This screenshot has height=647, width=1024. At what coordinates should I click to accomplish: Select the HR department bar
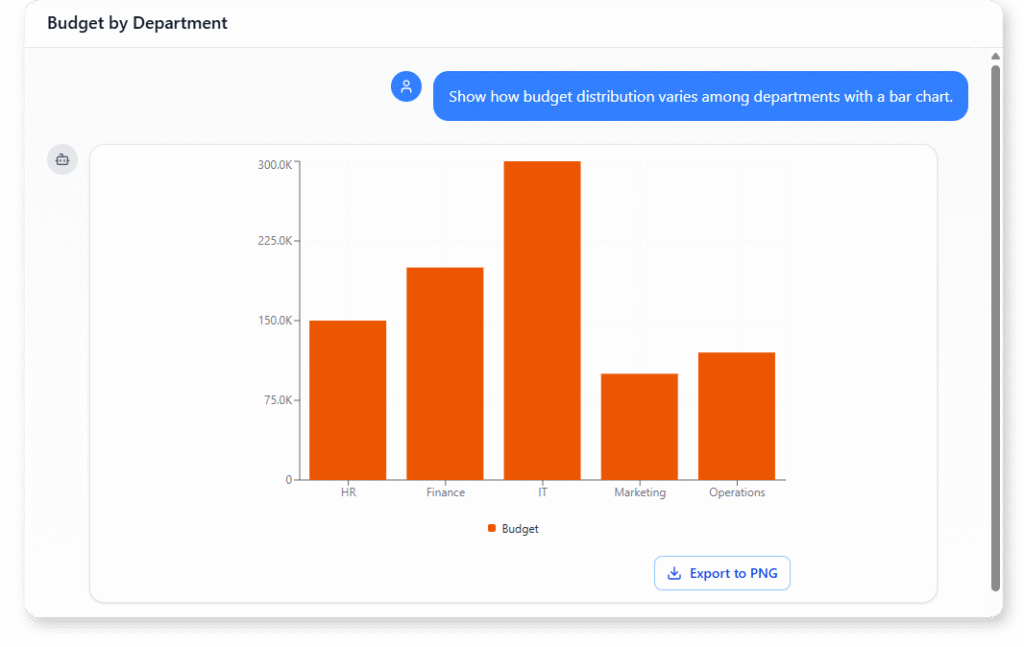(348, 400)
